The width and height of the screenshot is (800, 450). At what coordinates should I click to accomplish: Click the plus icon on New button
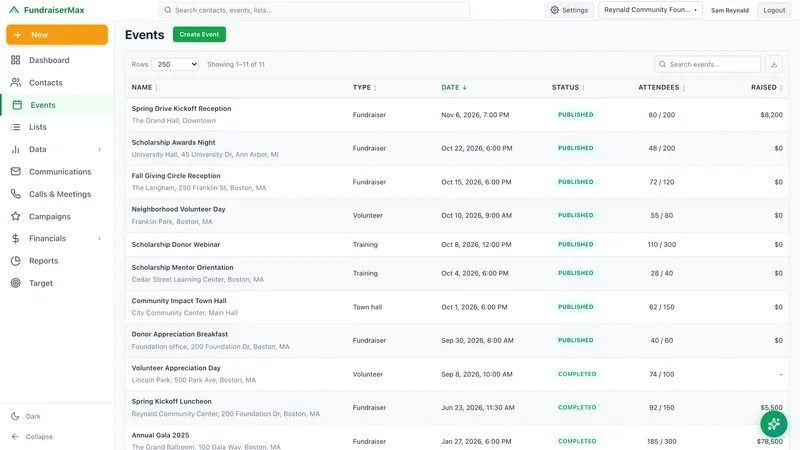click(x=18, y=35)
